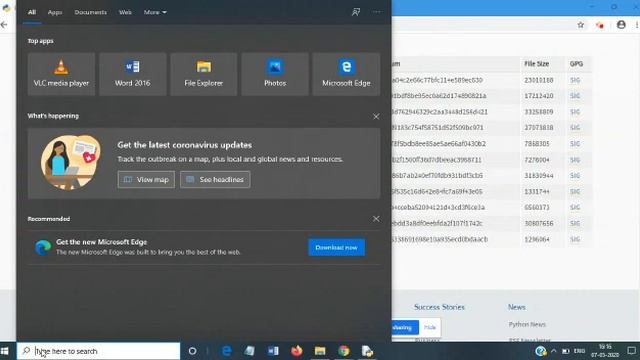640x360 pixels.
Task: Open File Explorer from the taskbar
Action: click(320, 351)
